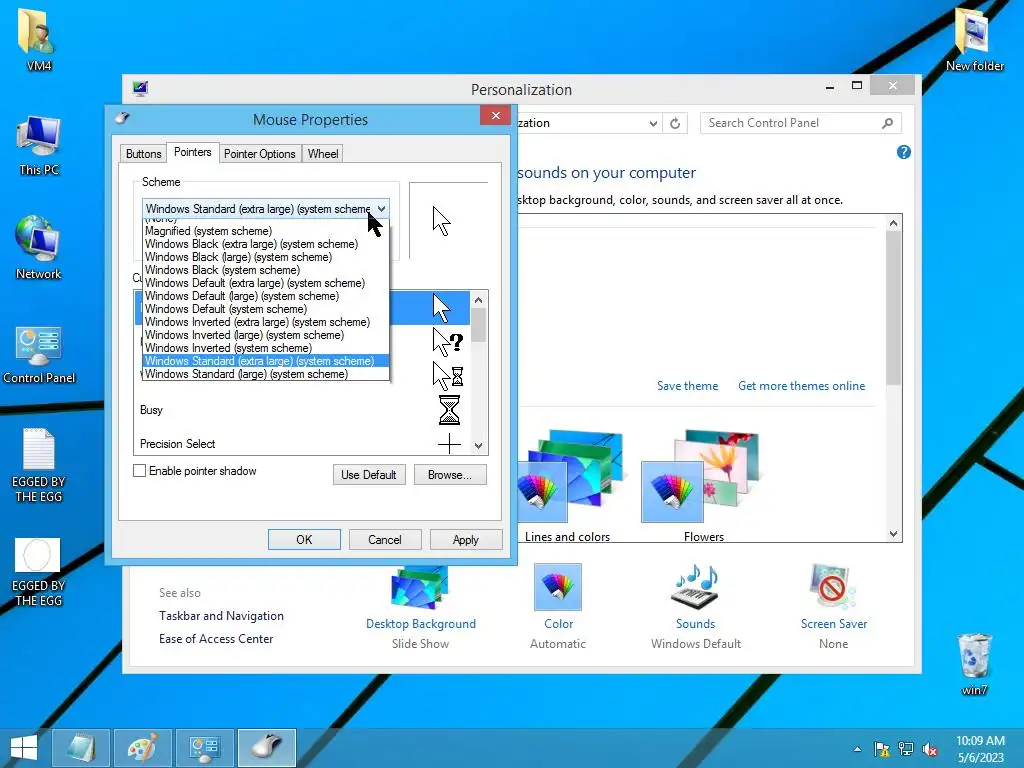This screenshot has width=1024, height=768.
Task: Click the muted volume tray icon
Action: (930, 749)
